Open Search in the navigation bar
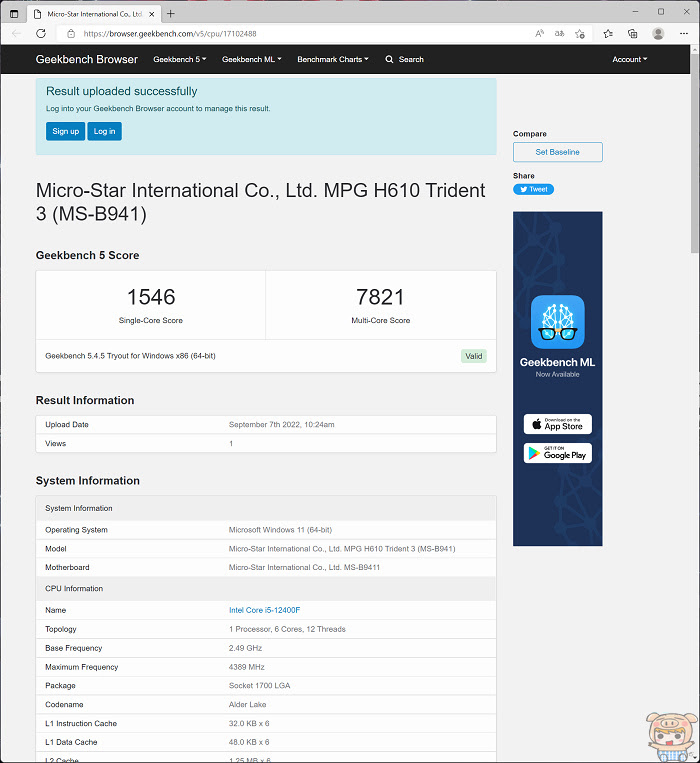 [404, 59]
